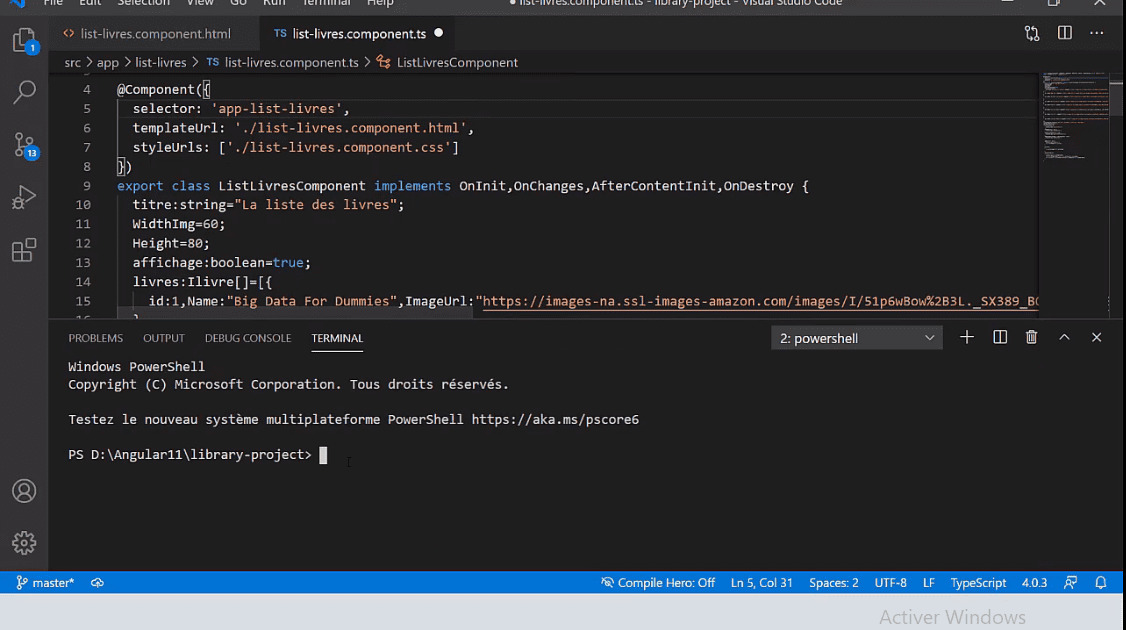Close the terminal panel

click(1096, 338)
